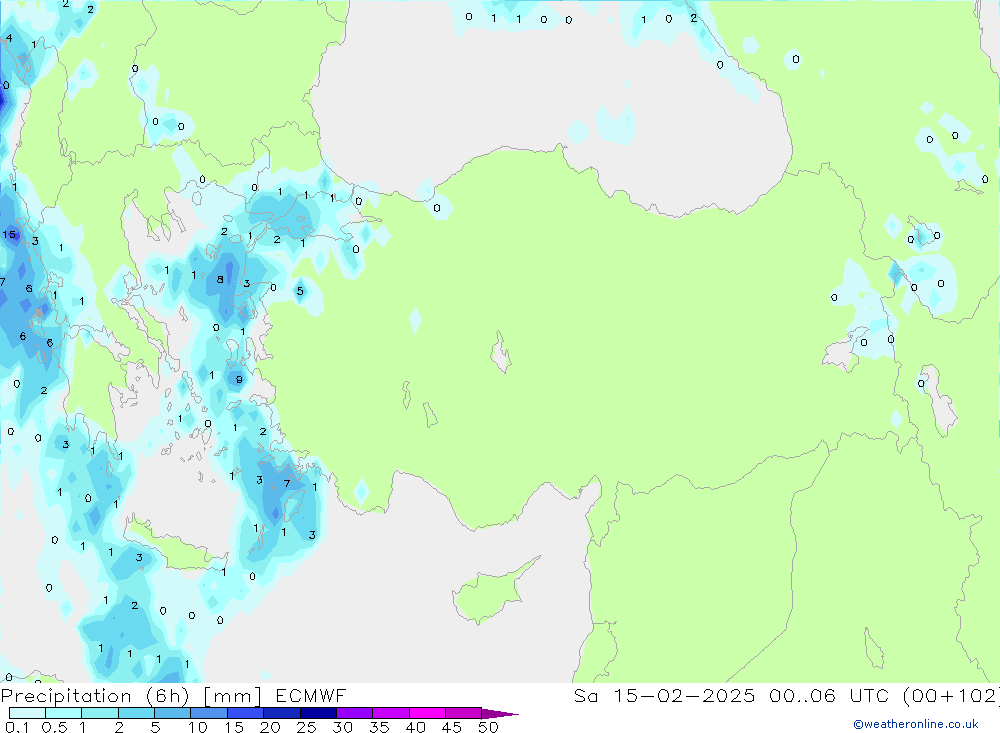Click the above-50 arrow tip of legend
1000x733 pixels.
coord(500,714)
